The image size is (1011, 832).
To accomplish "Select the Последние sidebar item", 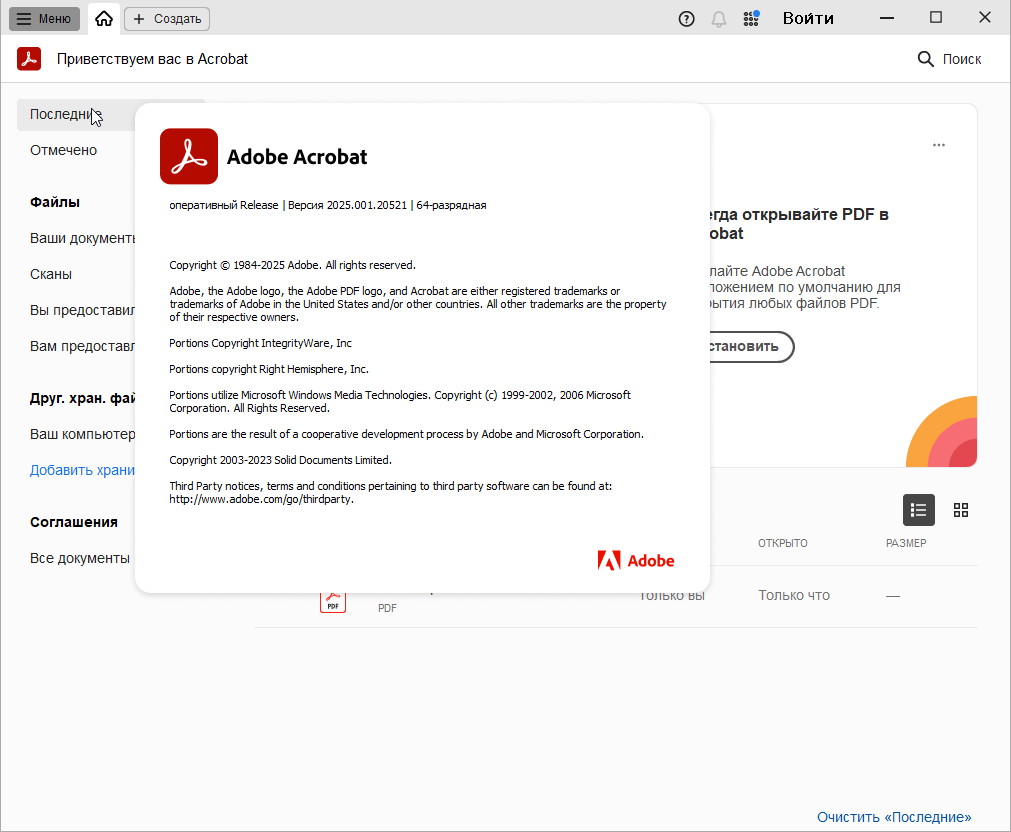I will [75, 115].
